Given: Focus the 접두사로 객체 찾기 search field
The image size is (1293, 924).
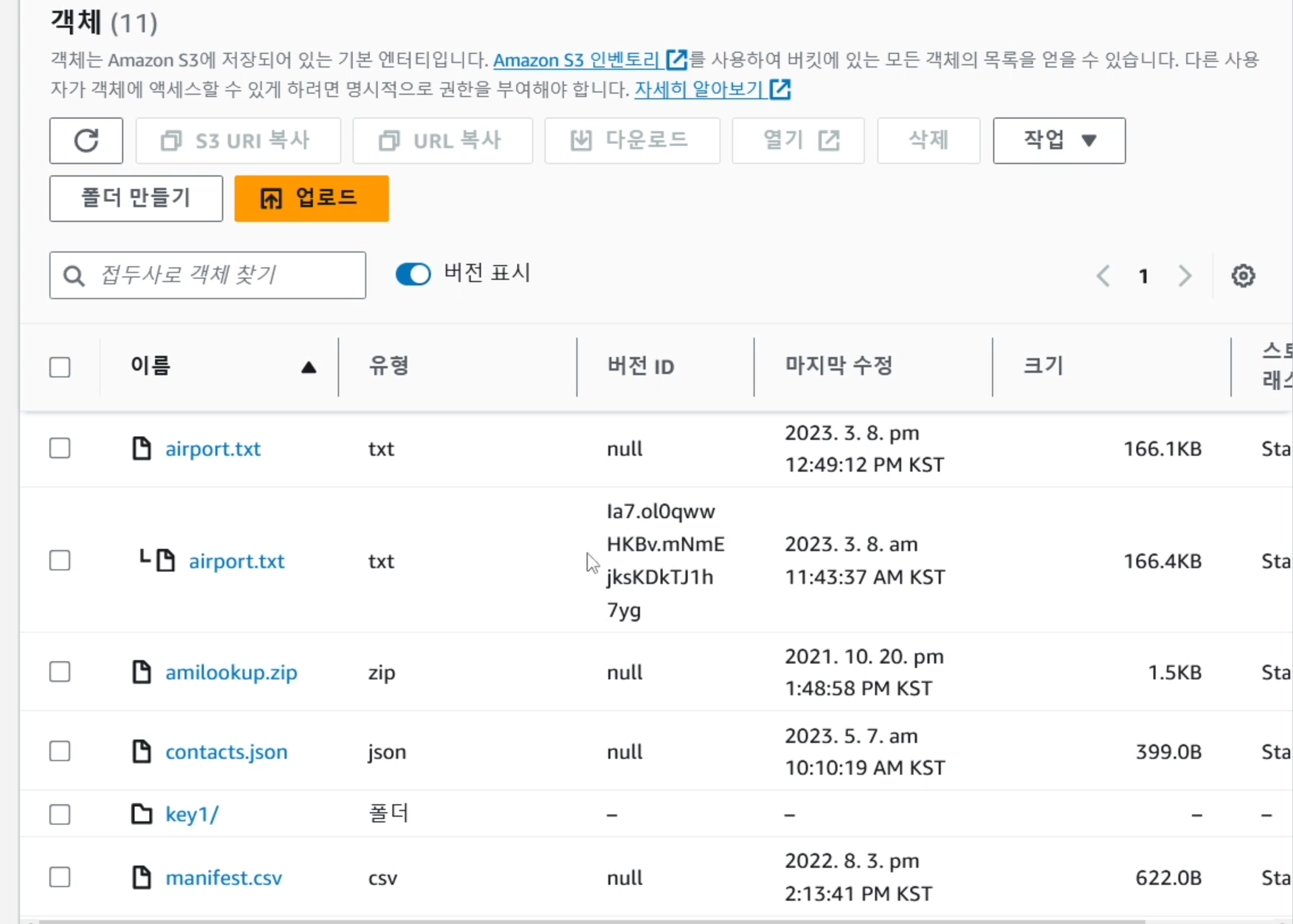Looking at the screenshot, I should coord(228,275).
